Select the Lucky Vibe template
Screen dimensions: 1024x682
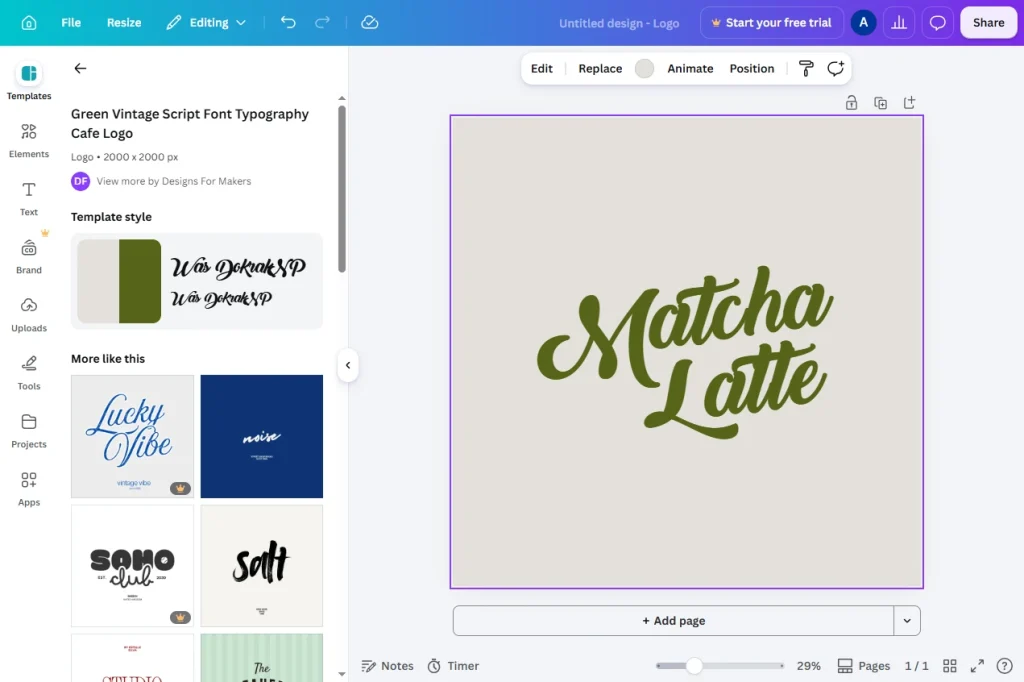click(x=133, y=436)
